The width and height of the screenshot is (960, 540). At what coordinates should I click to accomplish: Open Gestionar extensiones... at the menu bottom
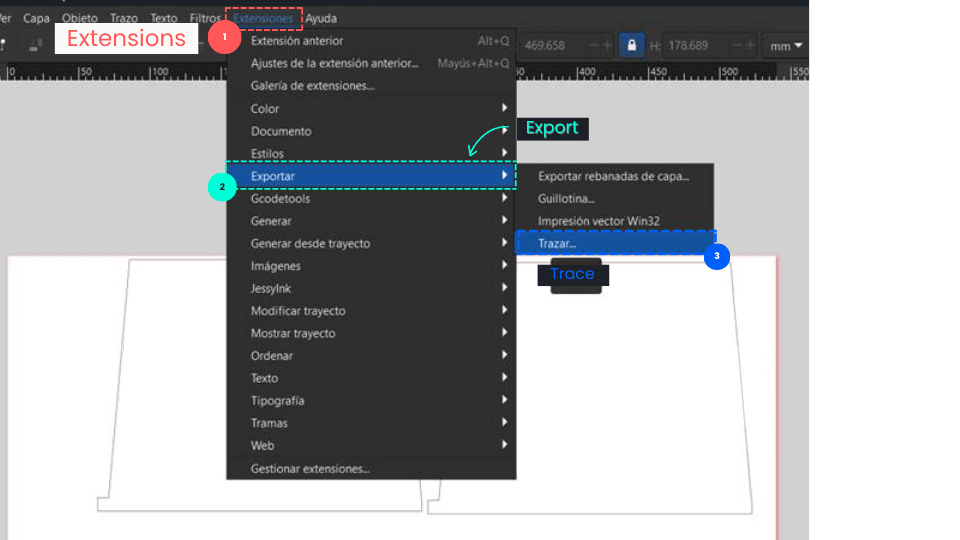click(310, 468)
